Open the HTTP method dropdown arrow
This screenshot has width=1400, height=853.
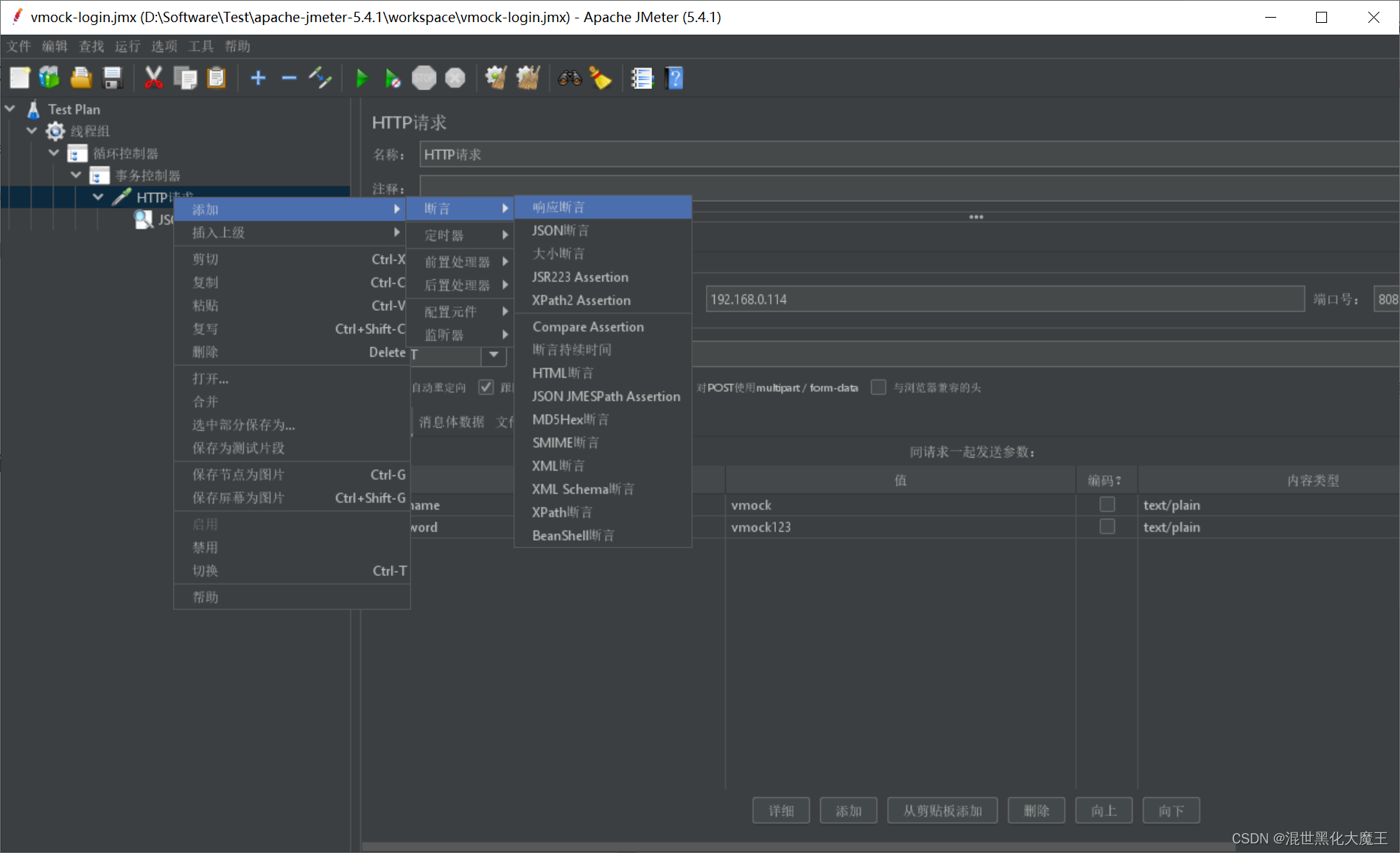[494, 354]
